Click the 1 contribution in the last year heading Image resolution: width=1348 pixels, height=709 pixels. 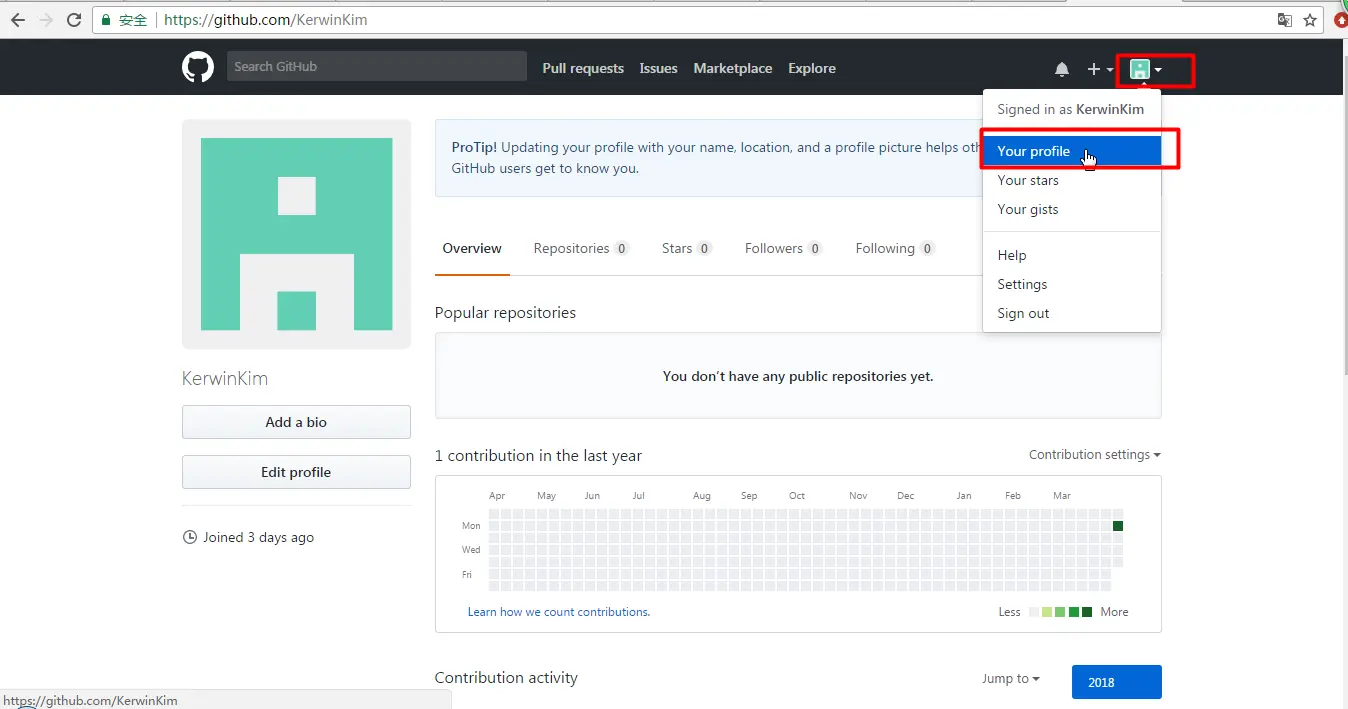point(538,455)
